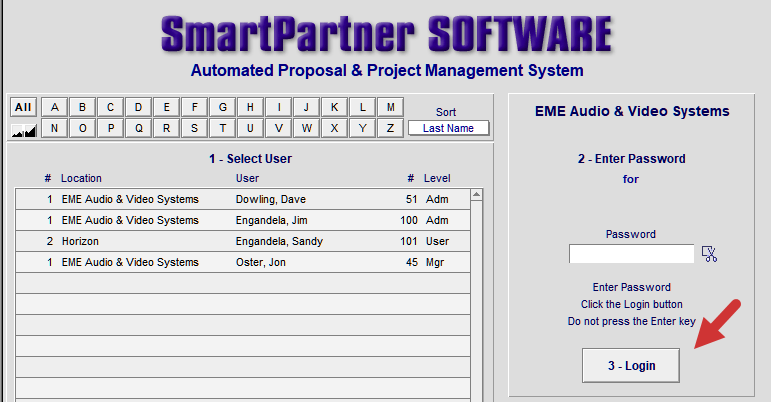Image resolution: width=771 pixels, height=402 pixels.
Task: Filter users by letter L
Action: click(363, 107)
